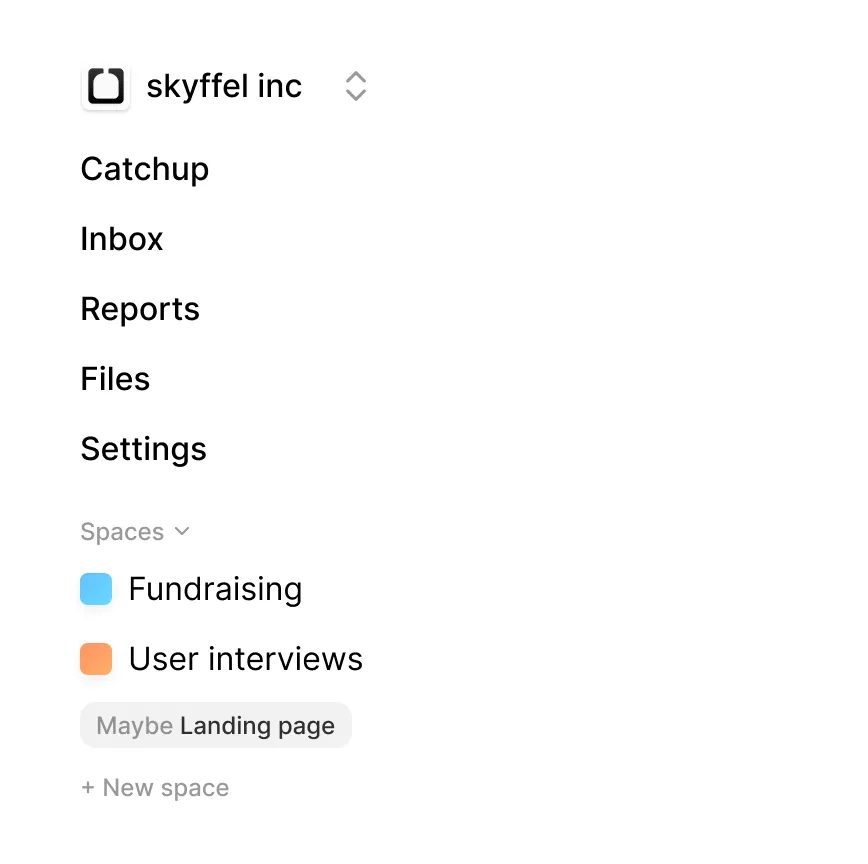868x864 pixels.
Task: Select the User interviews space
Action: 246,659
